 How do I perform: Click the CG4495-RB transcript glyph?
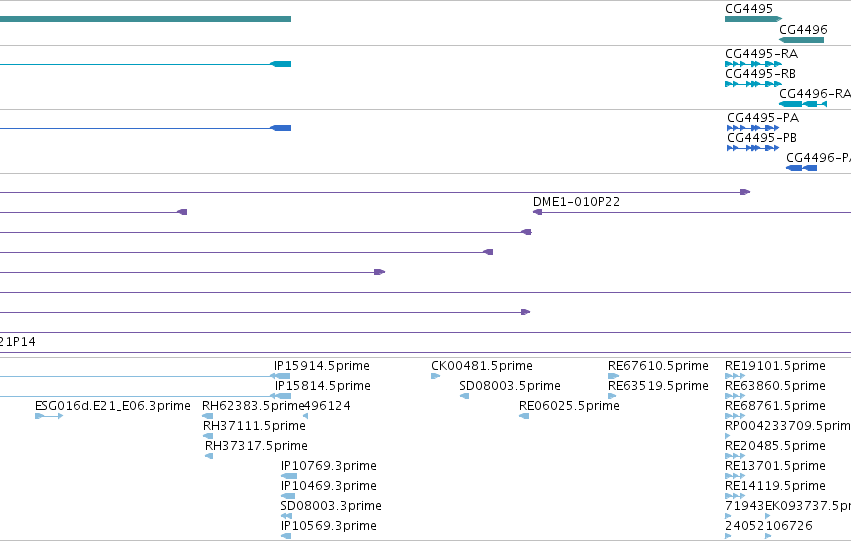[753, 84]
